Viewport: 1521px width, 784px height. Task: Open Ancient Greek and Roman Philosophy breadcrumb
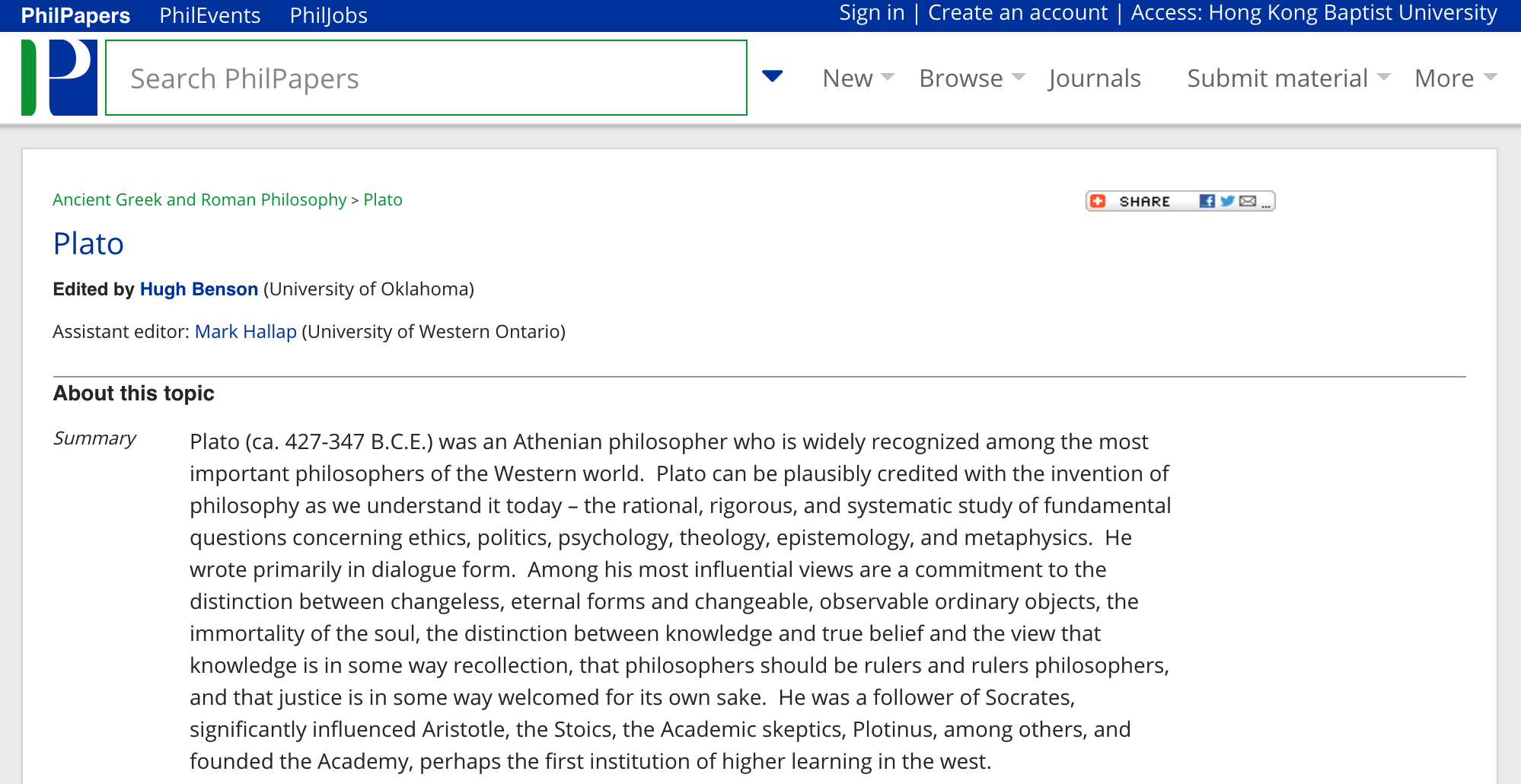tap(199, 200)
